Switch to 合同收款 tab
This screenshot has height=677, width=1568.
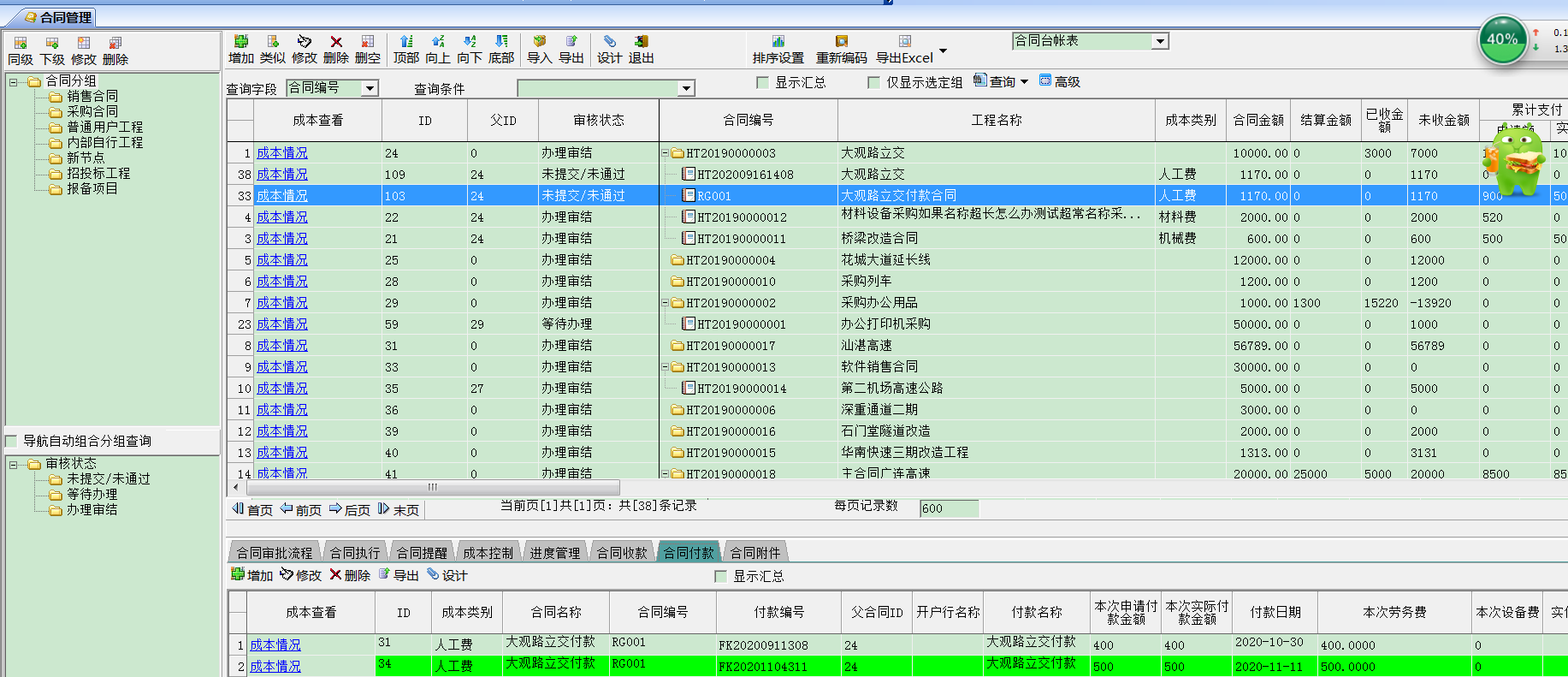622,553
